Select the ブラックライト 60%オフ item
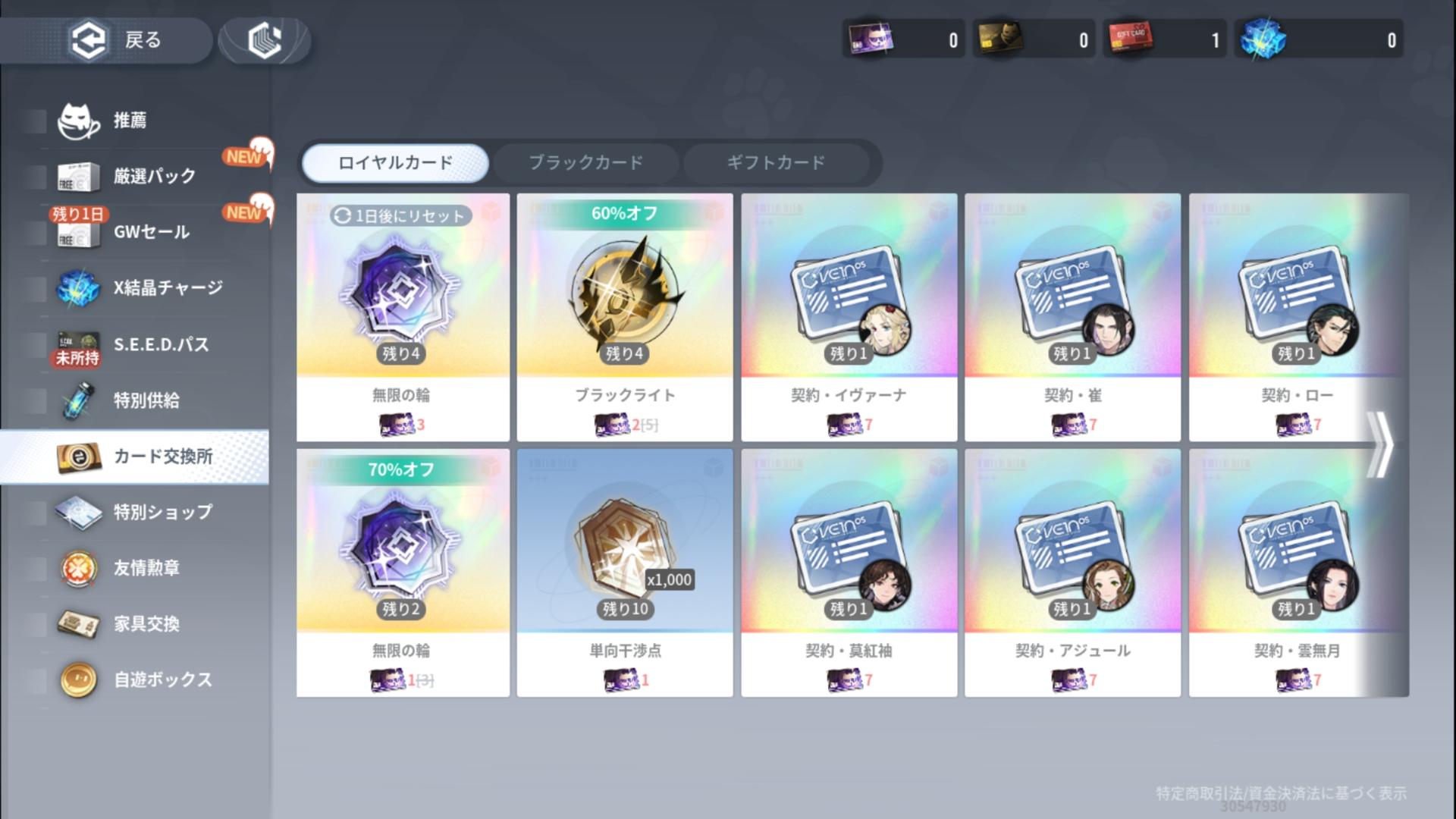 (625, 317)
